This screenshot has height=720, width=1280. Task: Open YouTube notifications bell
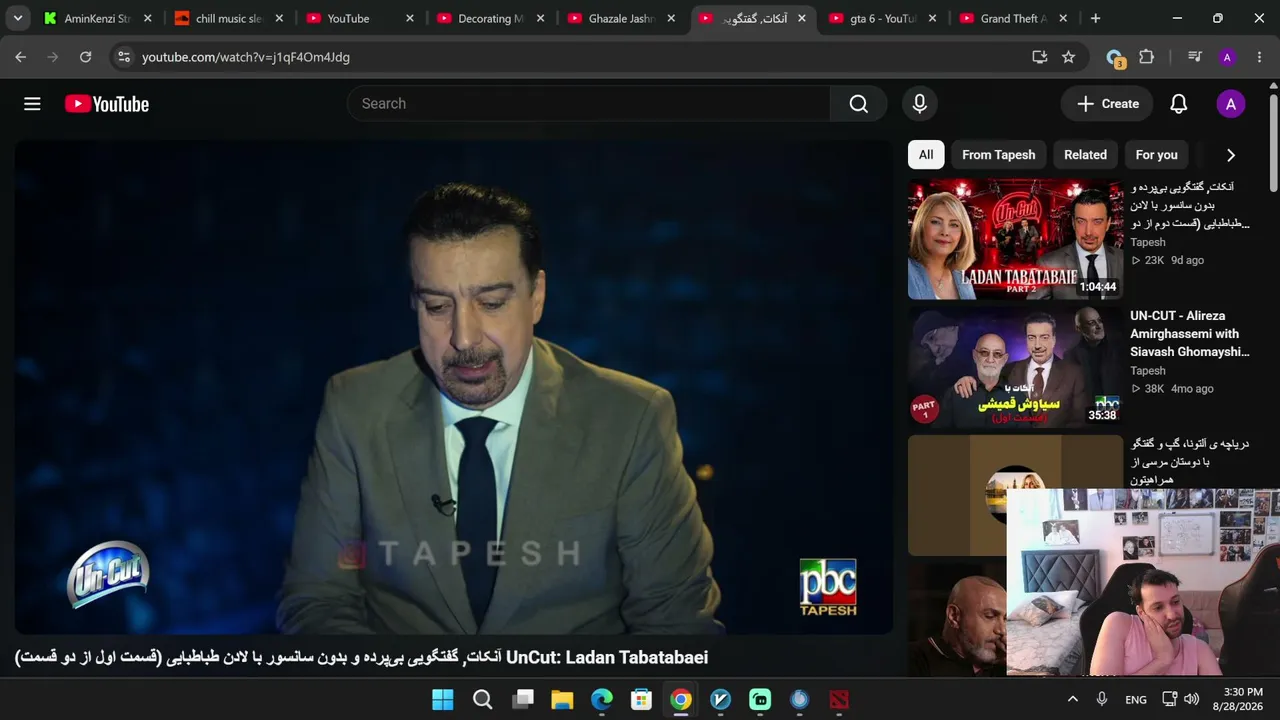[1179, 104]
